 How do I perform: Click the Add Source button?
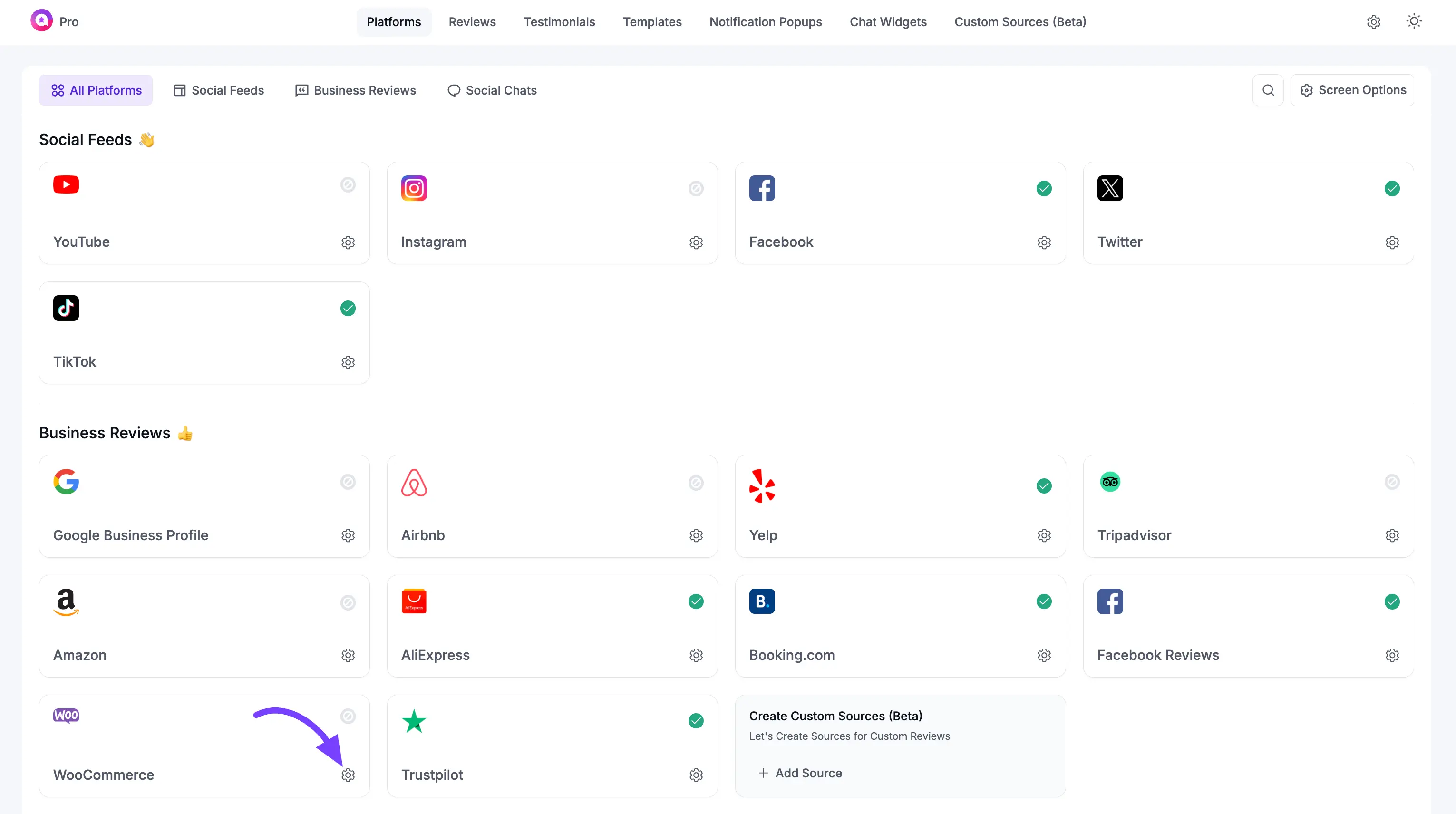coord(800,773)
